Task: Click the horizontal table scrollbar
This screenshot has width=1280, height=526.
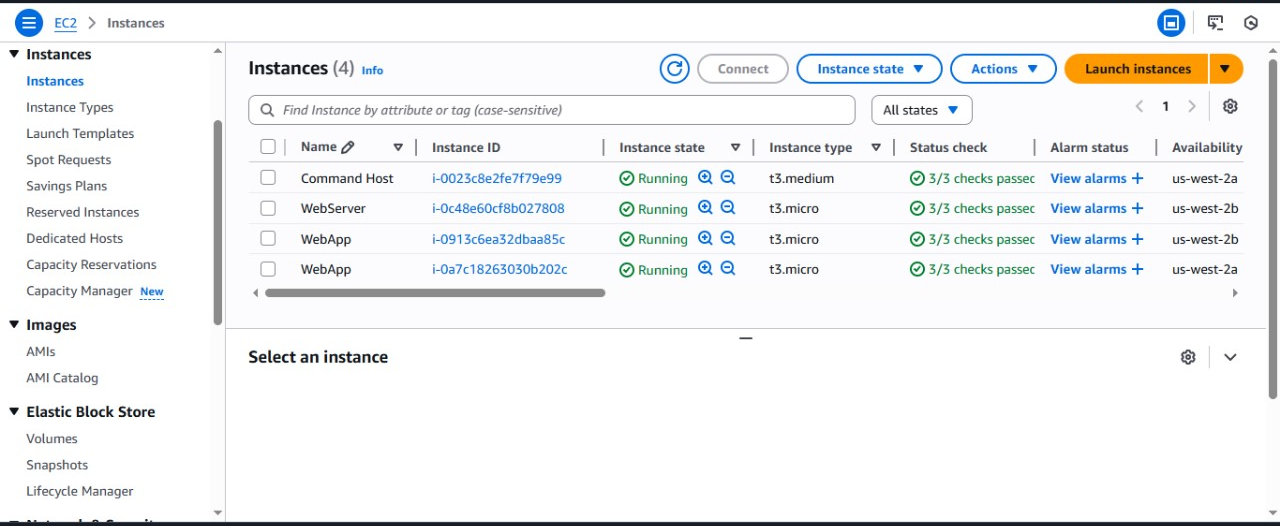Action: point(435,293)
